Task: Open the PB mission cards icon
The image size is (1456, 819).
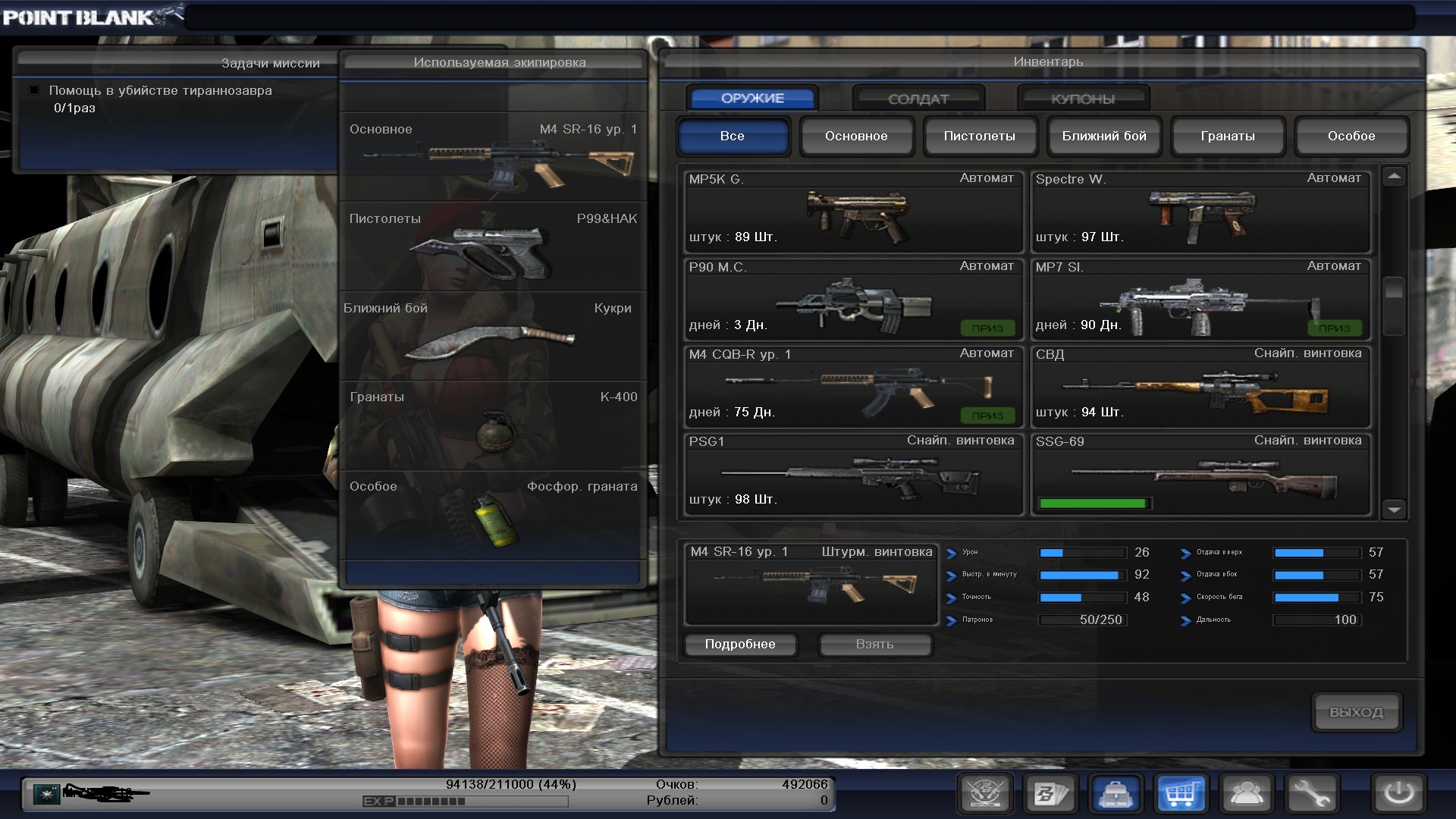Action: coord(1050,794)
